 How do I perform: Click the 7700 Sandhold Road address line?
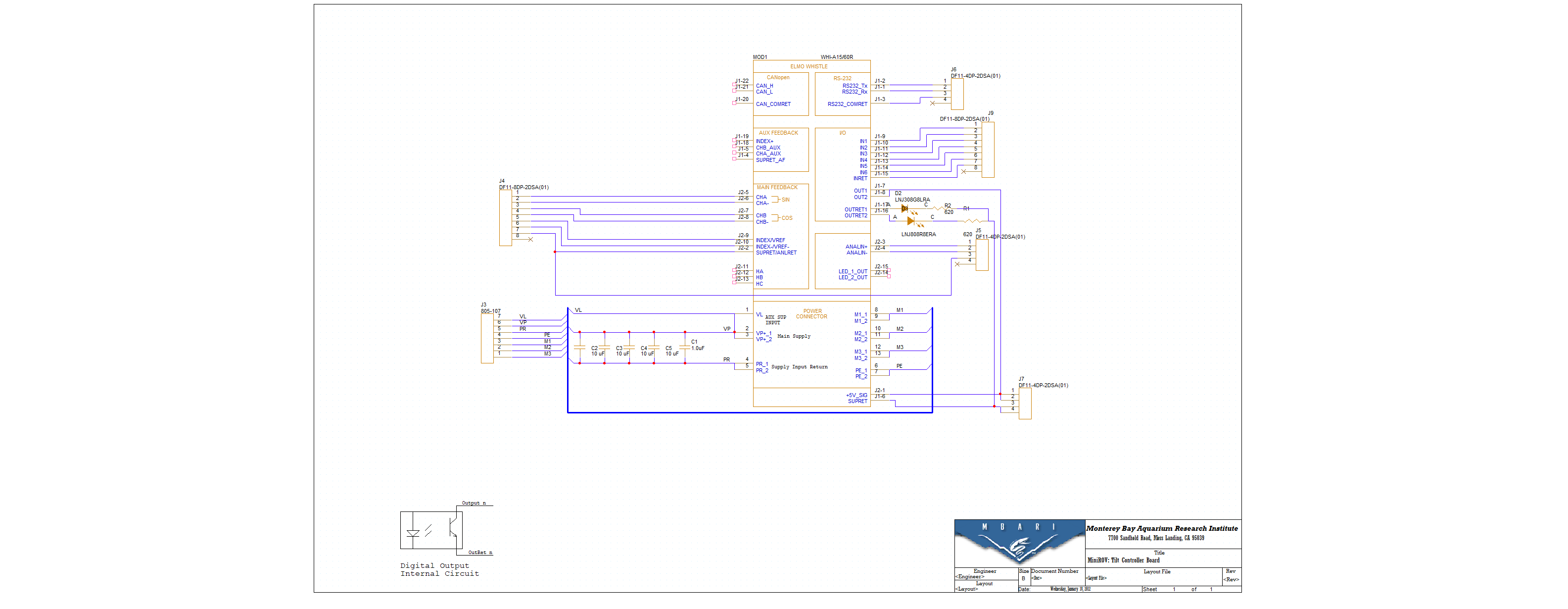point(1156,538)
